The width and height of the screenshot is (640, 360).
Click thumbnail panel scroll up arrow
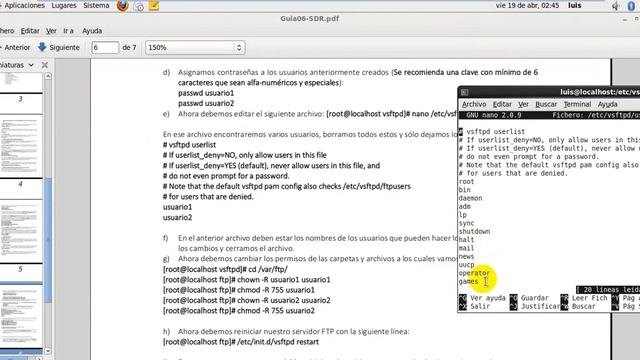point(48,76)
